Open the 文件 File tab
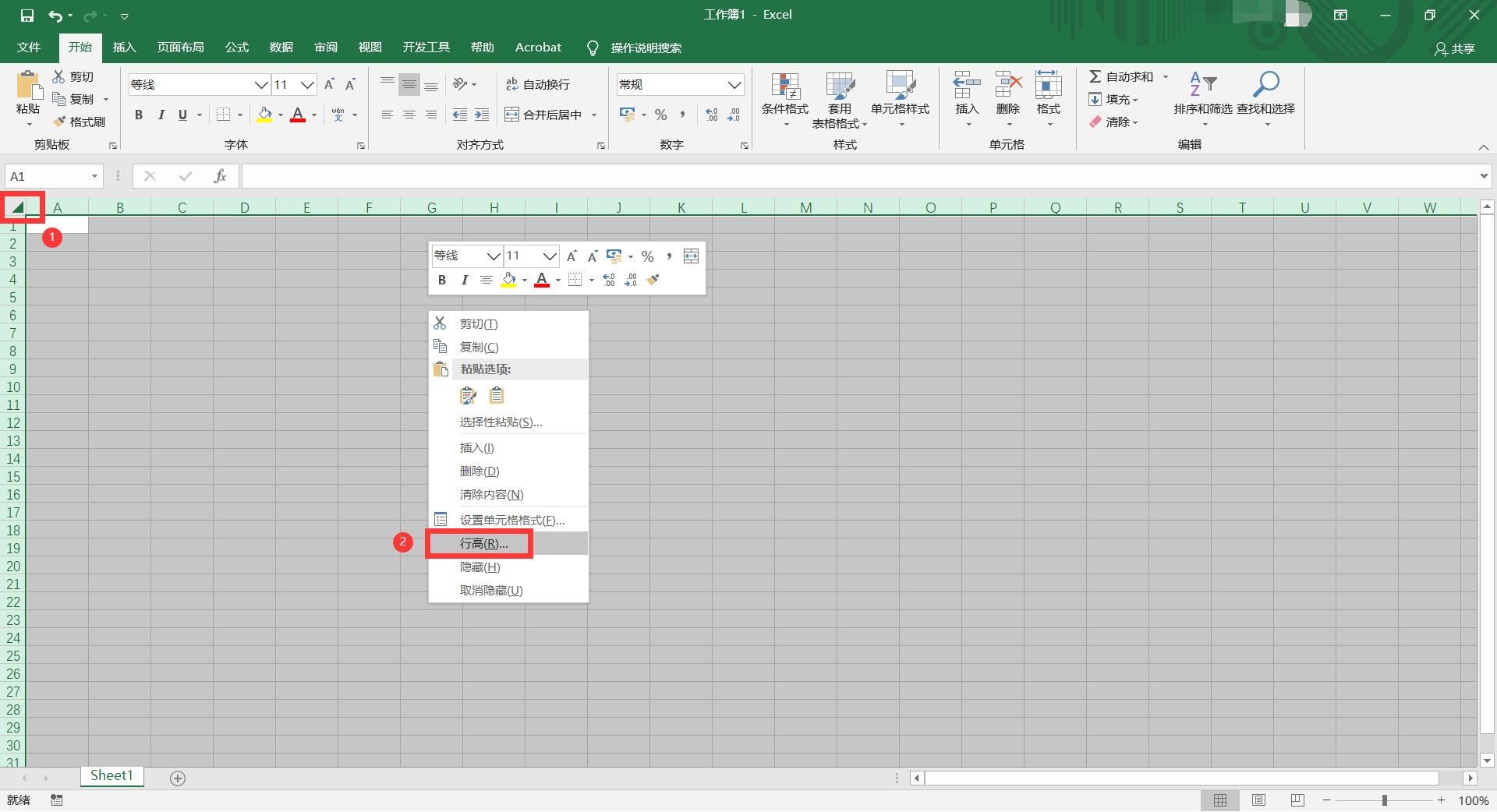The image size is (1497, 812). click(29, 48)
